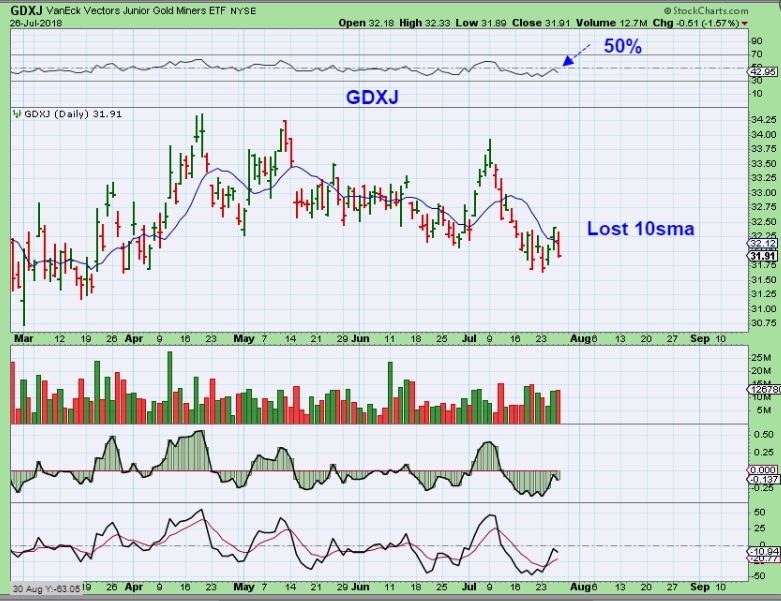This screenshot has width=781, height=601.
Task: Click the July 9 peak price bar
Action: [490, 152]
